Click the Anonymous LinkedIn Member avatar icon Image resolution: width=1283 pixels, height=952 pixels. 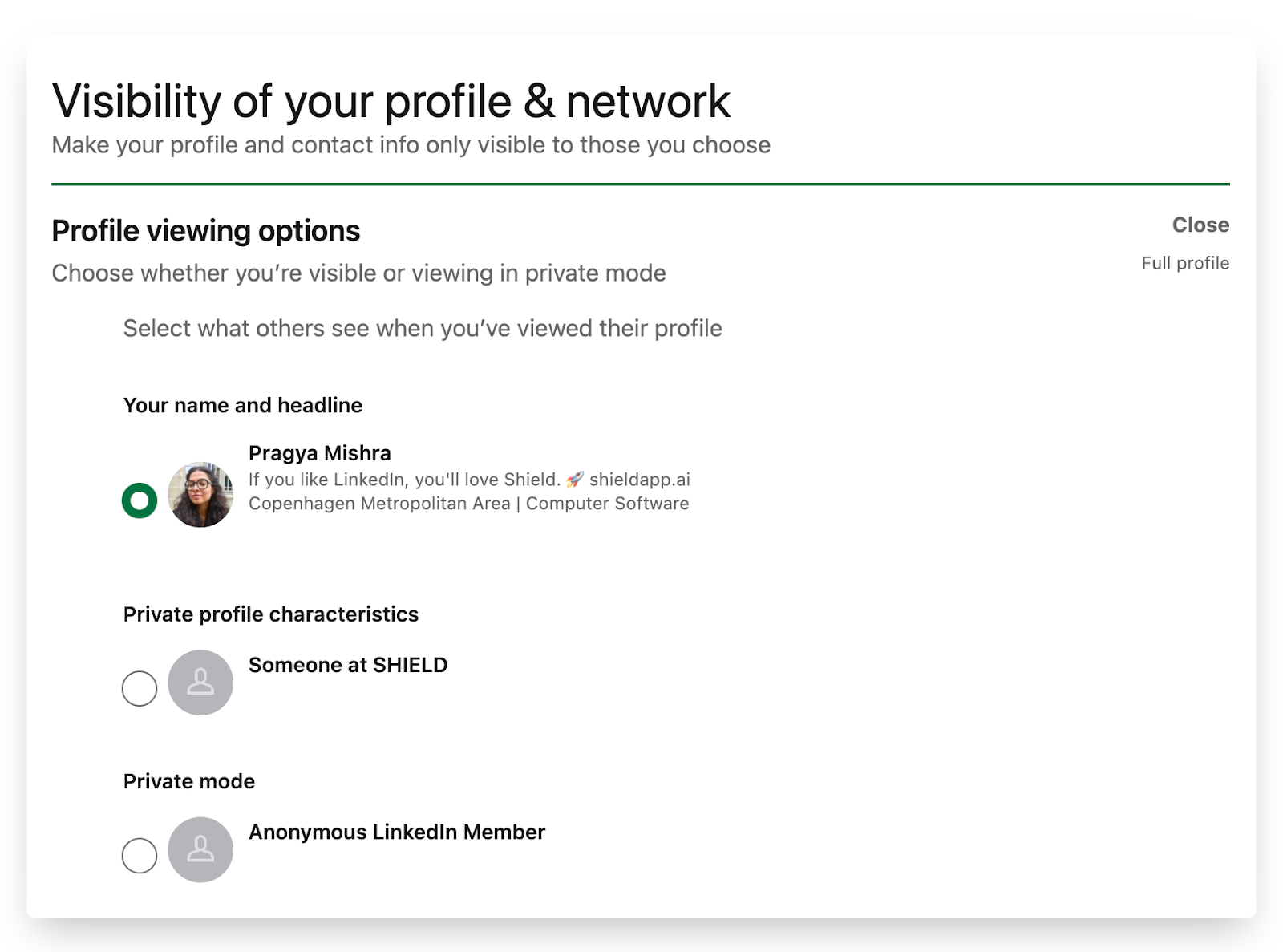[200, 849]
